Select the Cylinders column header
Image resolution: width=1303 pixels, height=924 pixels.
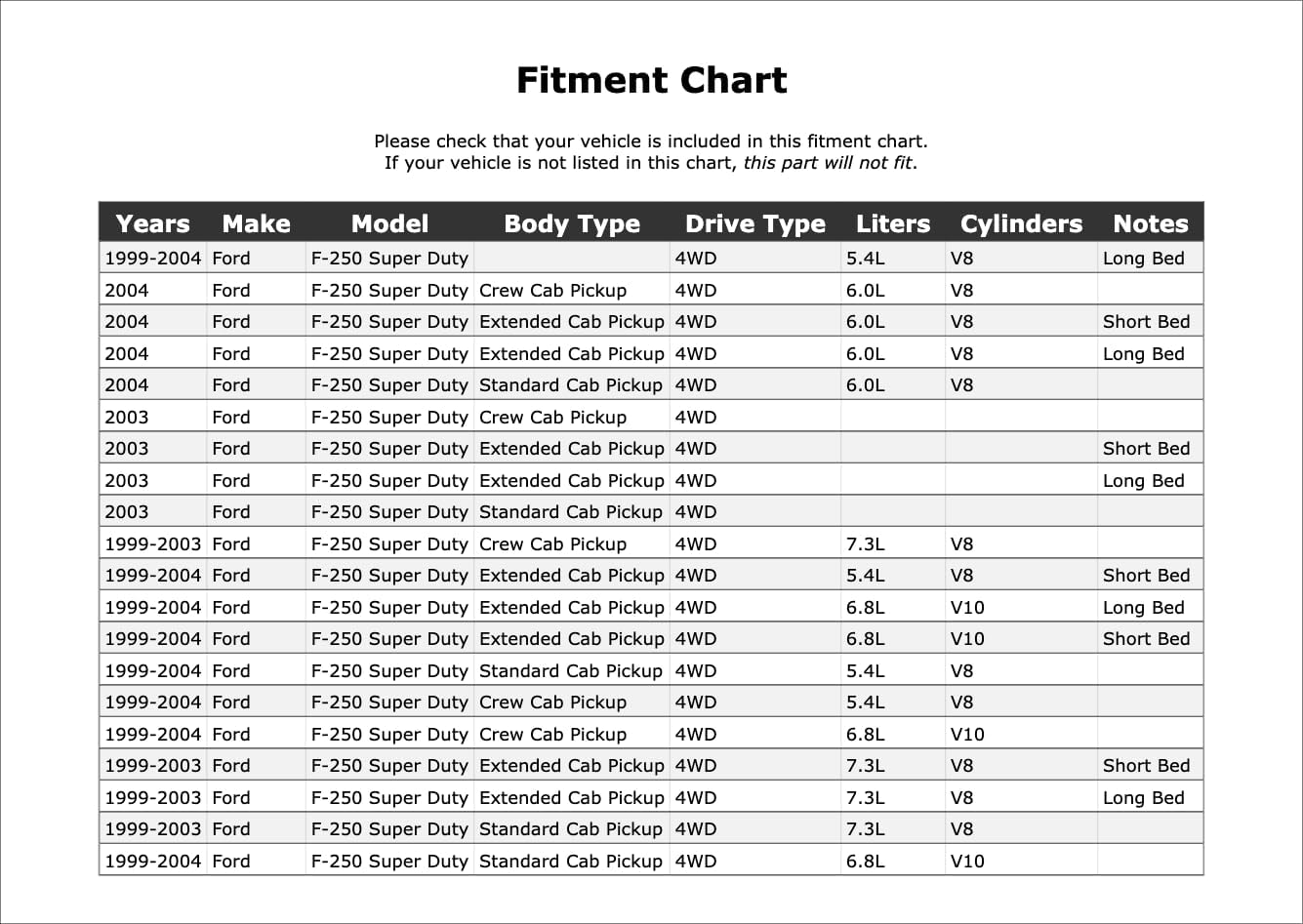(1021, 223)
